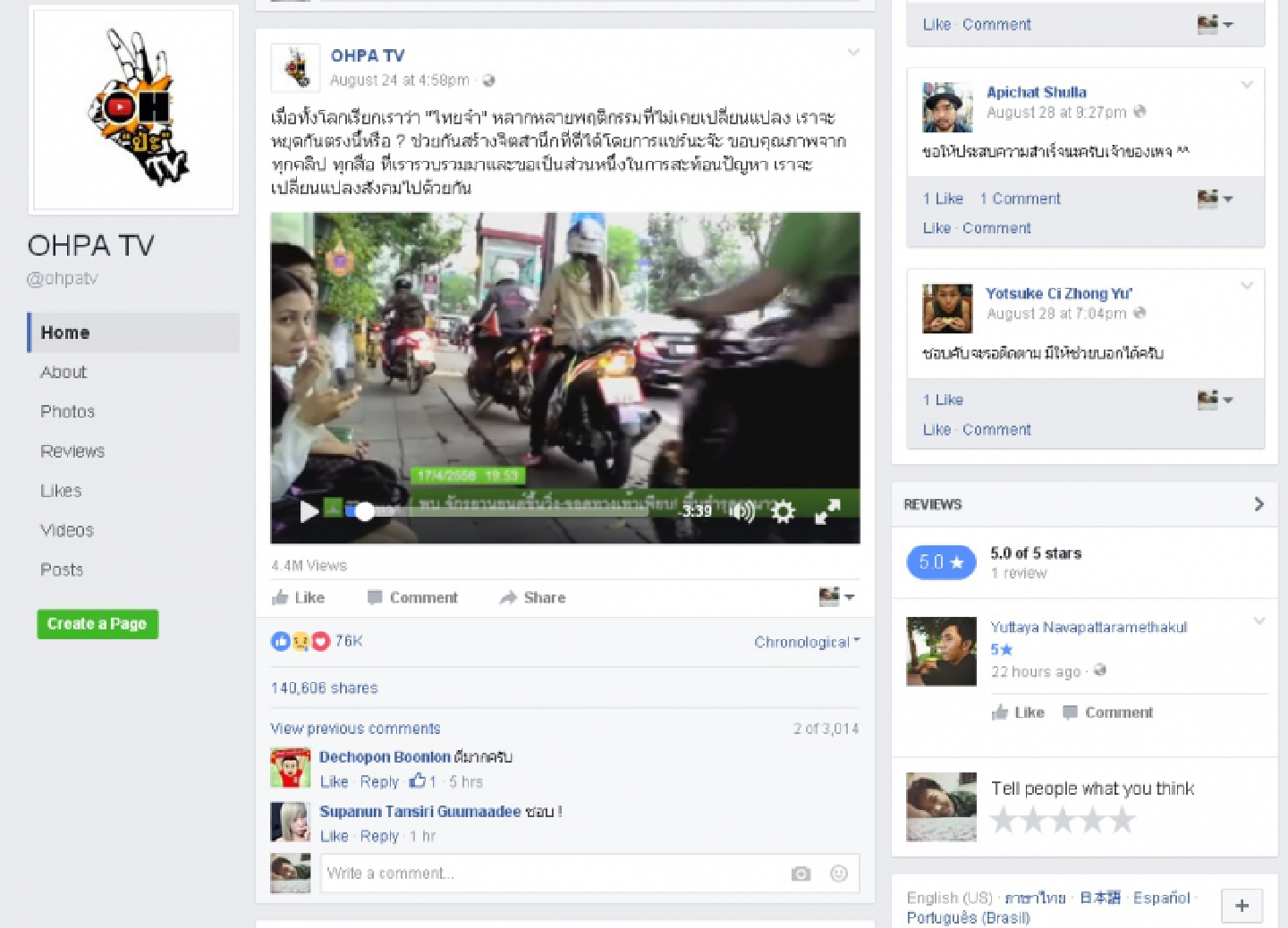This screenshot has height=928, width=1288.
Task: Open options chevron on Yotsuke post
Action: coord(1247,286)
